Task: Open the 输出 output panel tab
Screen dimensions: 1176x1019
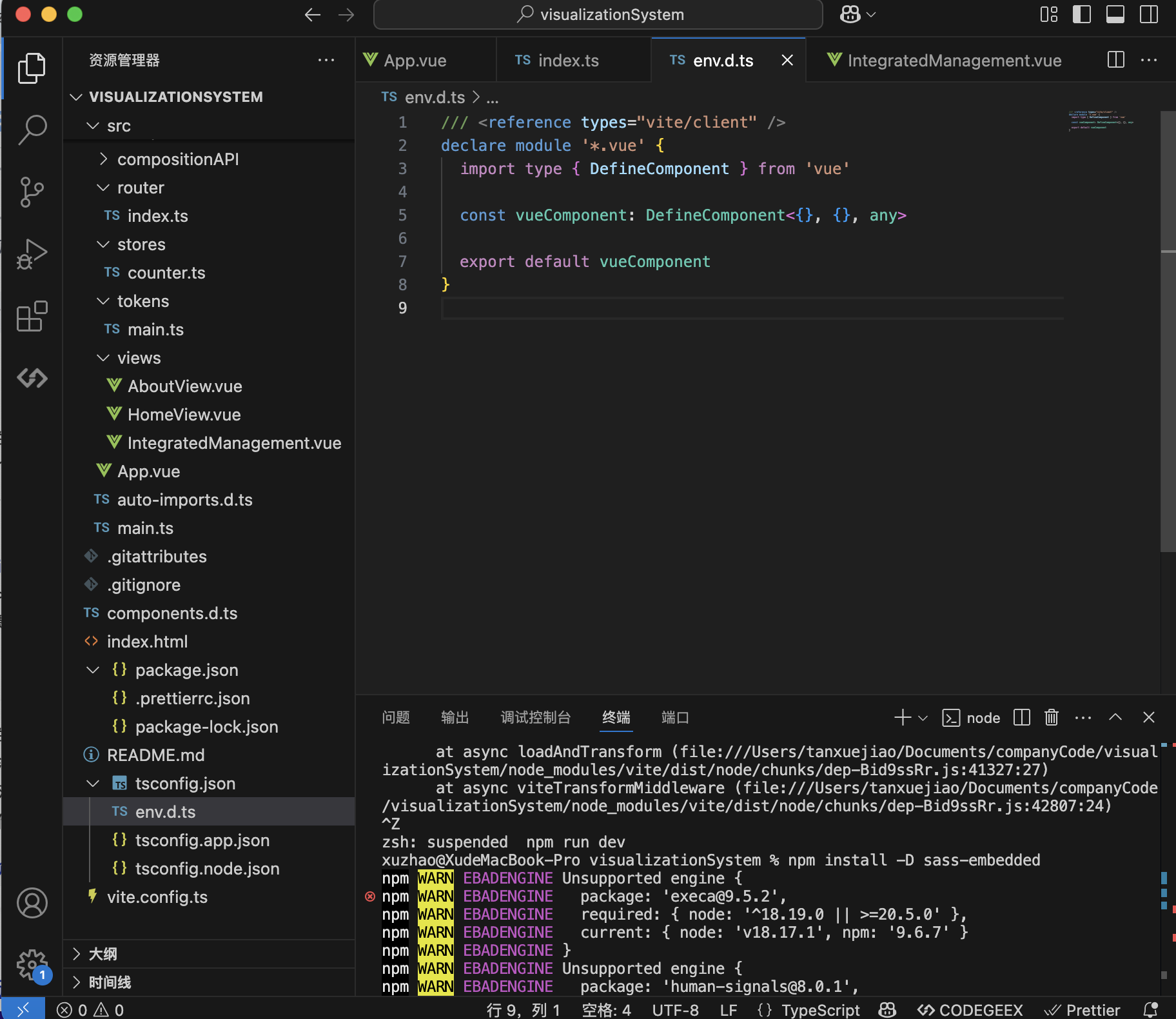Action: coord(455,717)
